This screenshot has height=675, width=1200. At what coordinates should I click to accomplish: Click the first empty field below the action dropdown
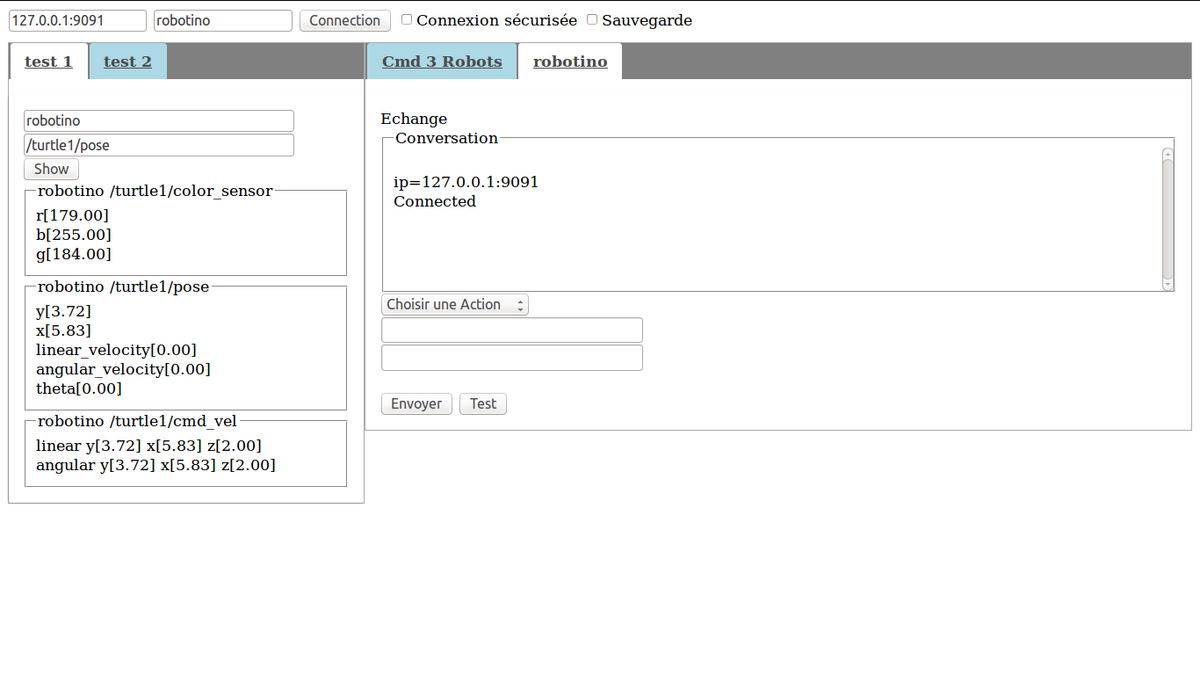(512, 330)
